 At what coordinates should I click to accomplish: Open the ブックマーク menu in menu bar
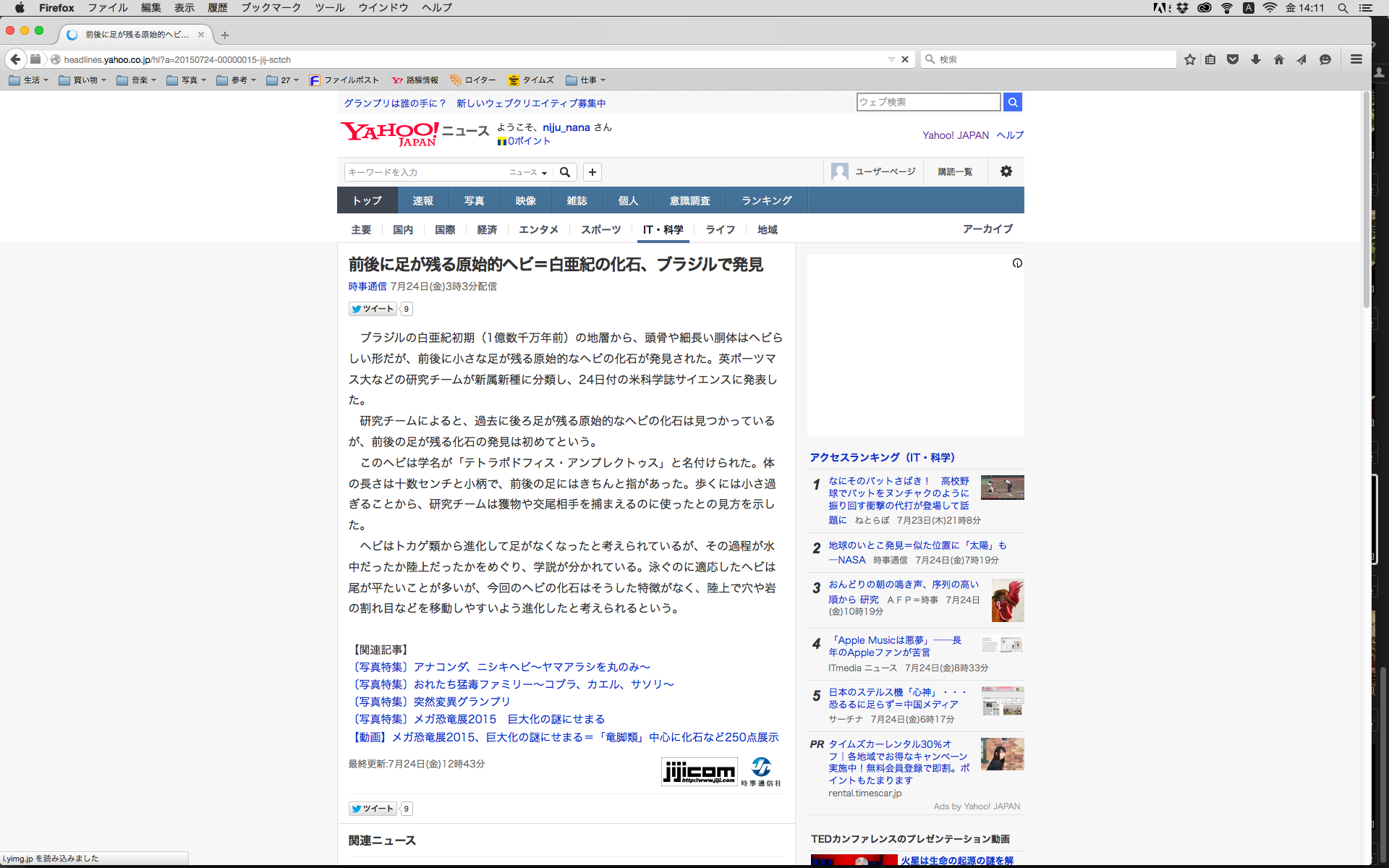tap(271, 8)
